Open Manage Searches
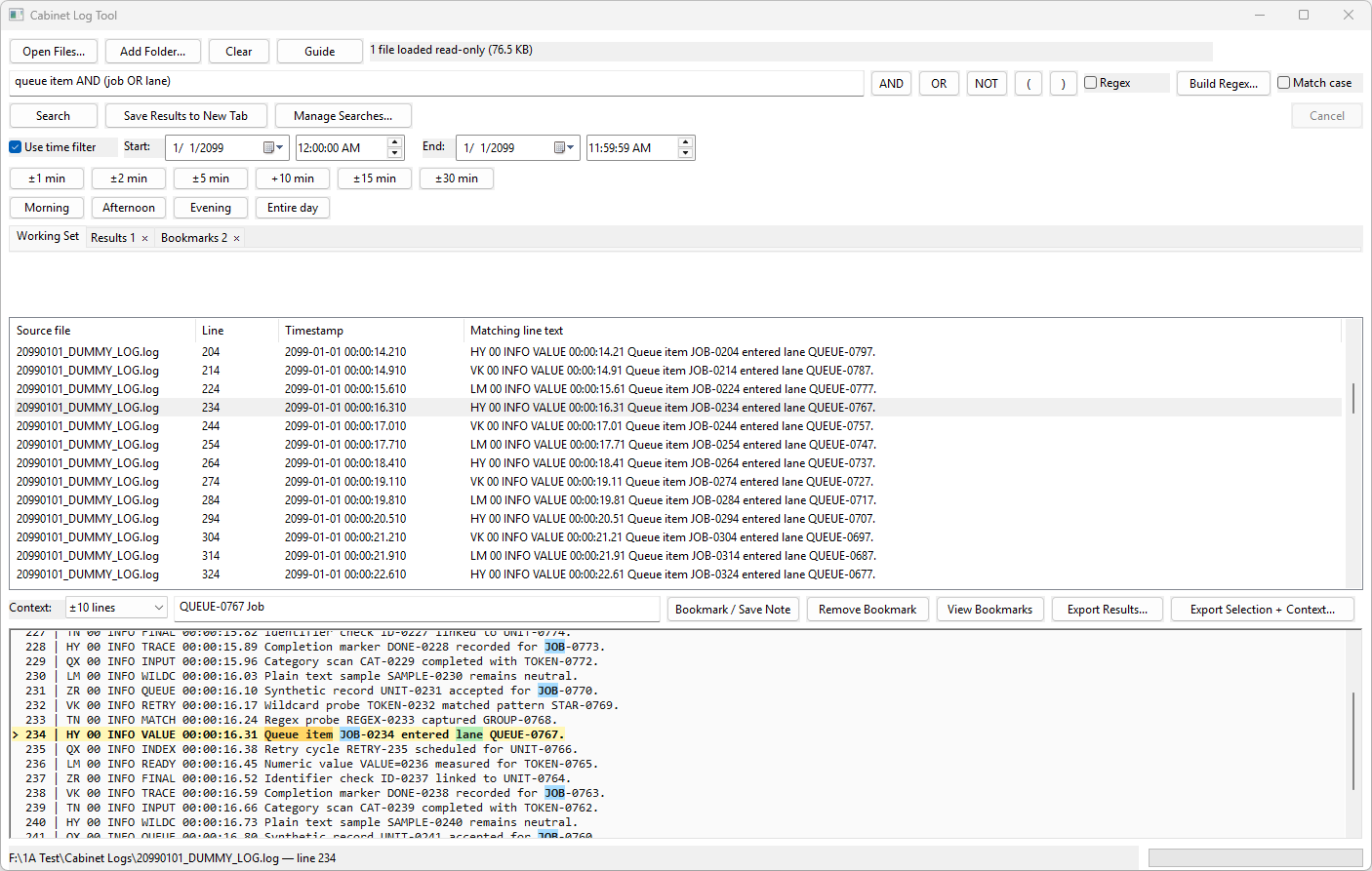 coord(343,116)
